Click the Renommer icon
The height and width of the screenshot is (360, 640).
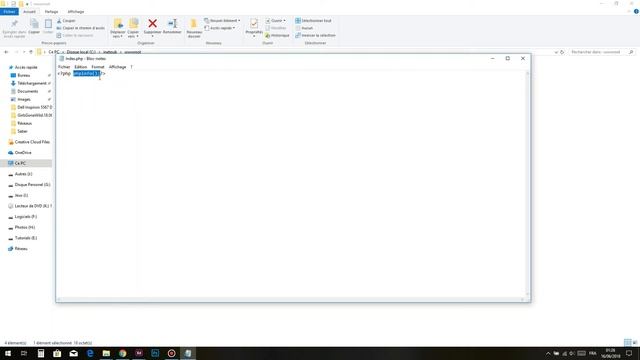(172, 24)
